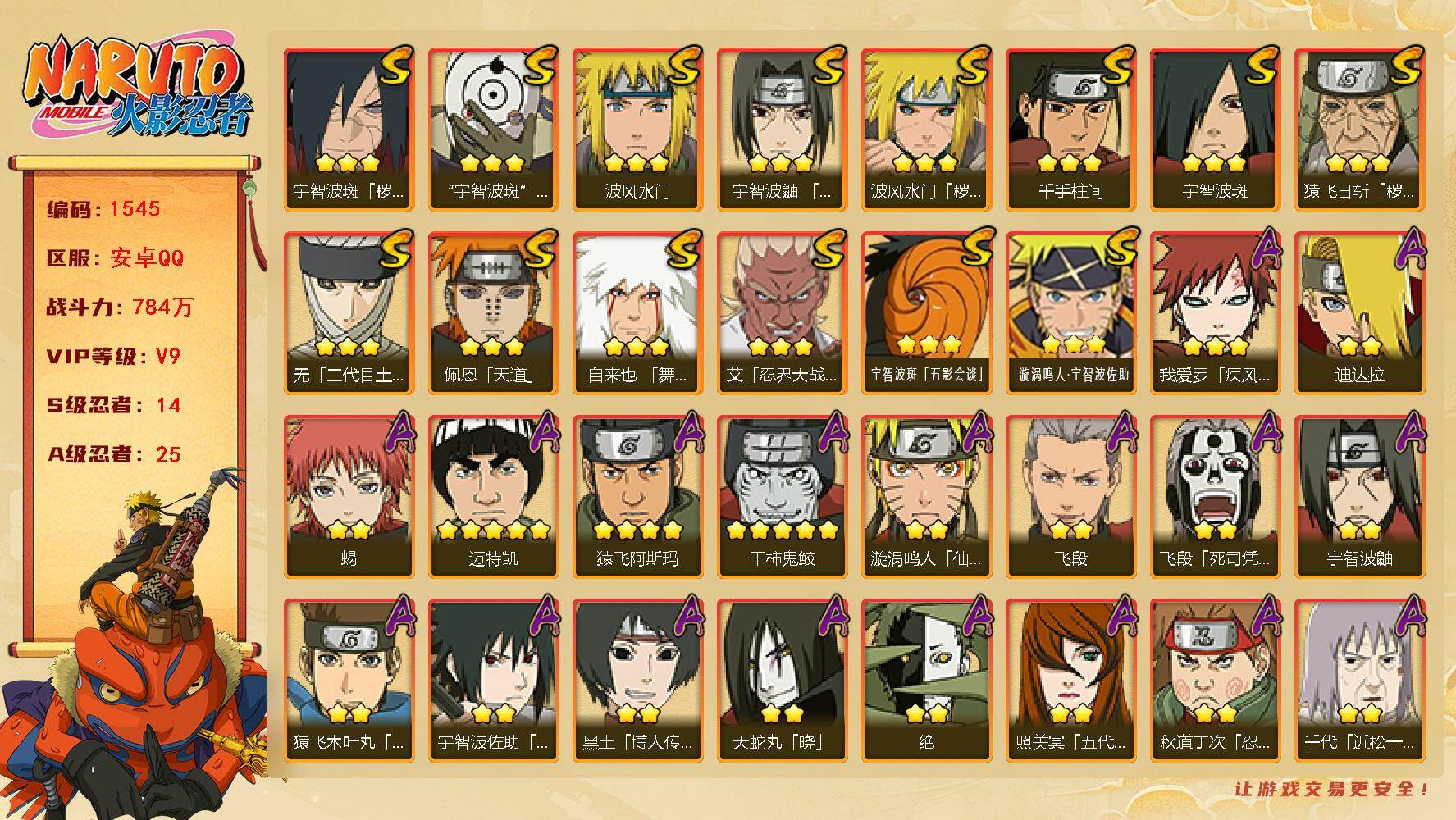Open the 大蛇丸「晓」 card

pyautogui.click(x=782, y=680)
